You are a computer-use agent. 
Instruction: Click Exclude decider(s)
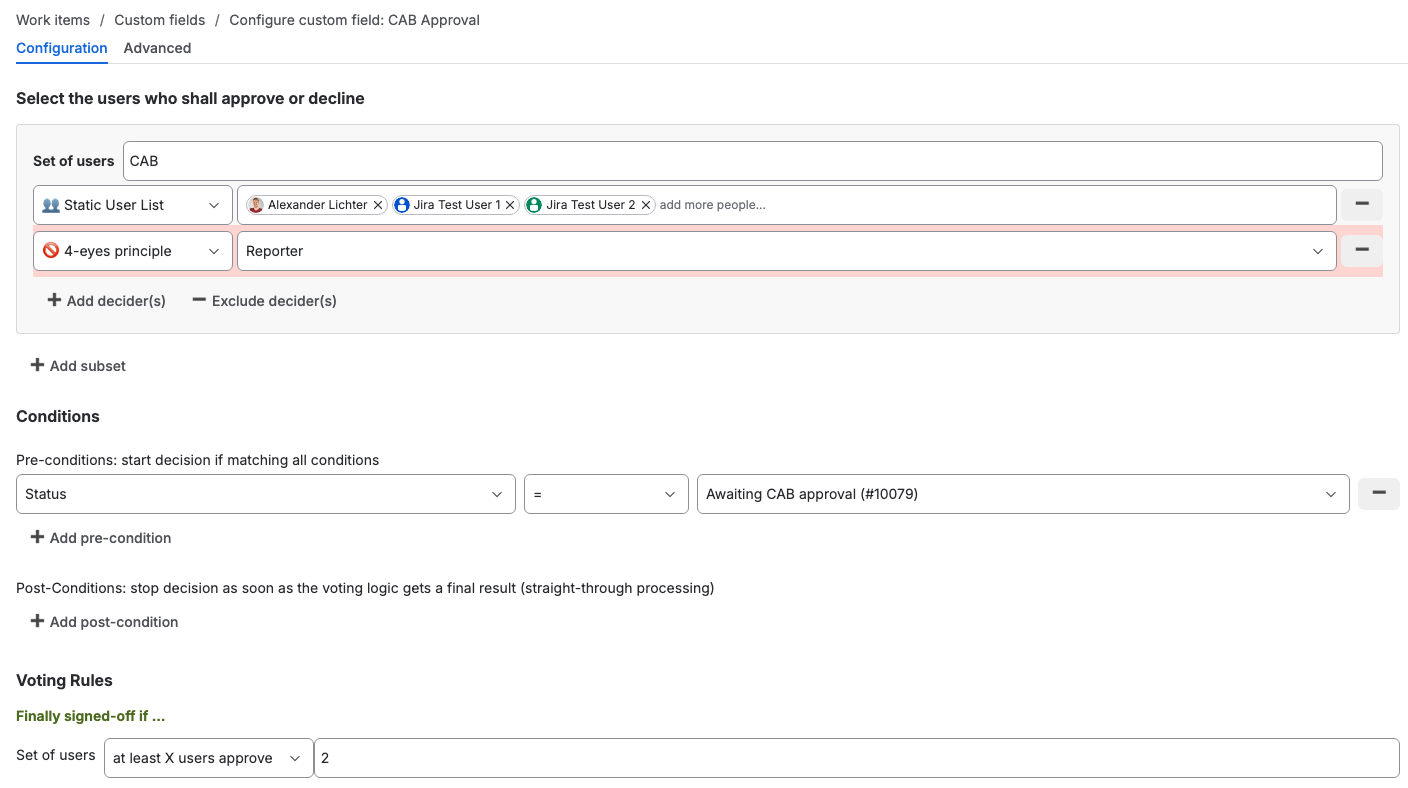[x=264, y=301]
